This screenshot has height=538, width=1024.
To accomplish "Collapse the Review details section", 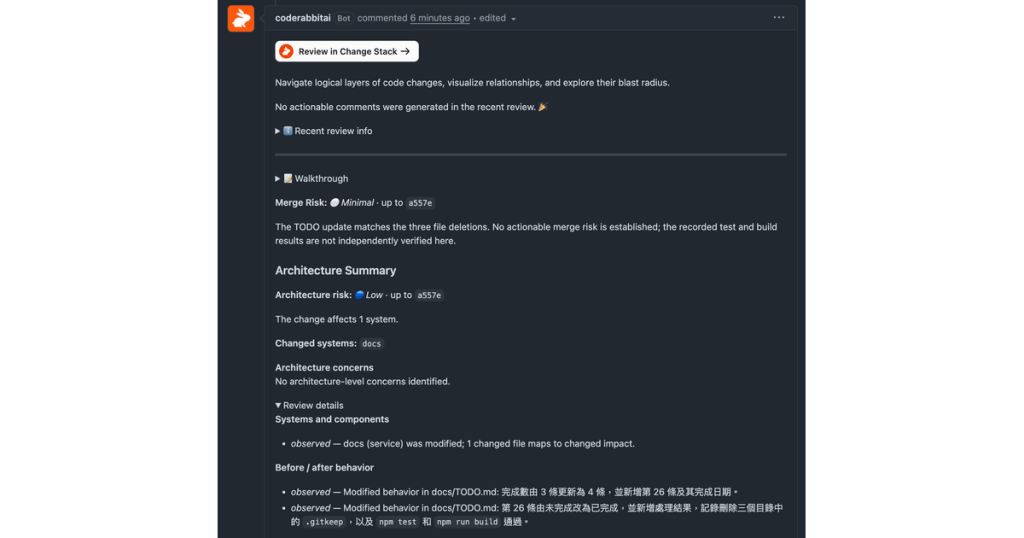I will click(x=309, y=405).
